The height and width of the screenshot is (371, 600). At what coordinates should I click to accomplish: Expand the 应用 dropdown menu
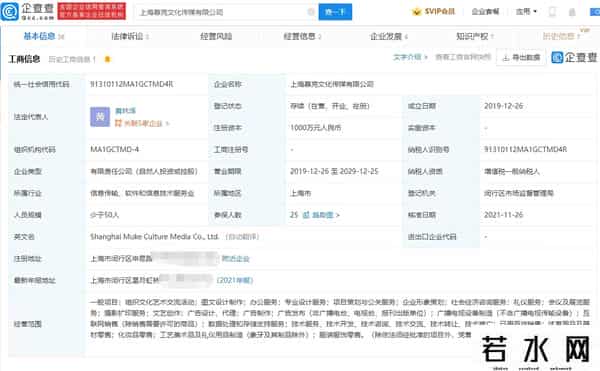tap(526, 11)
